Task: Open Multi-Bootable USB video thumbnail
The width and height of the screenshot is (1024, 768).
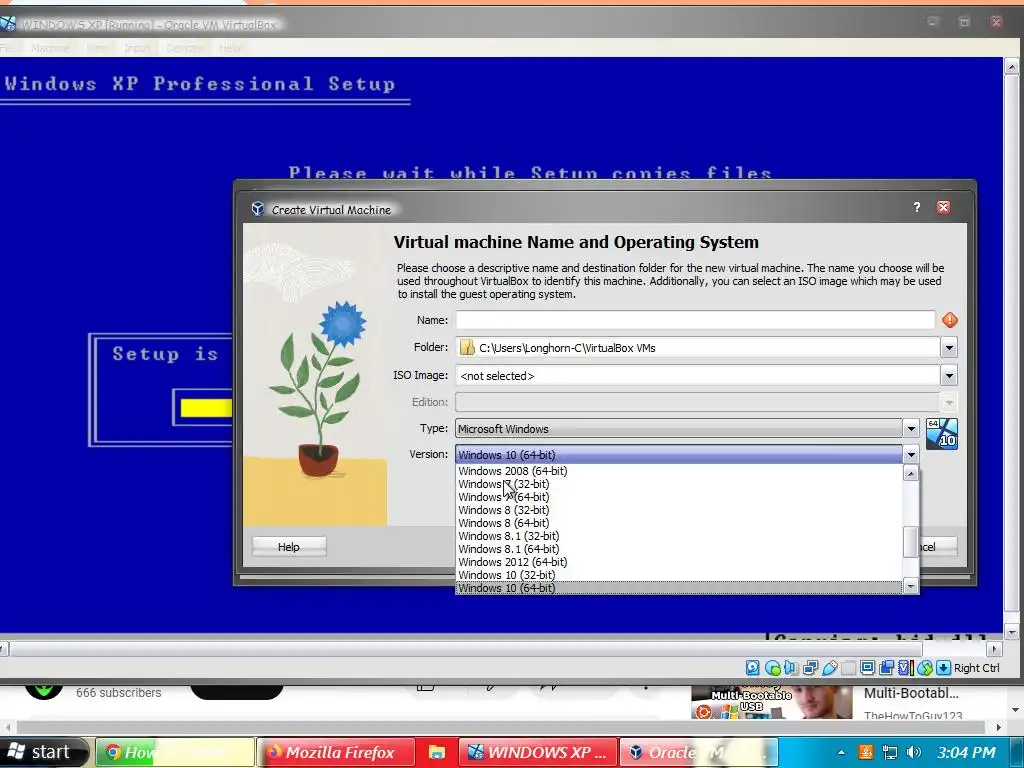Action: click(x=772, y=702)
